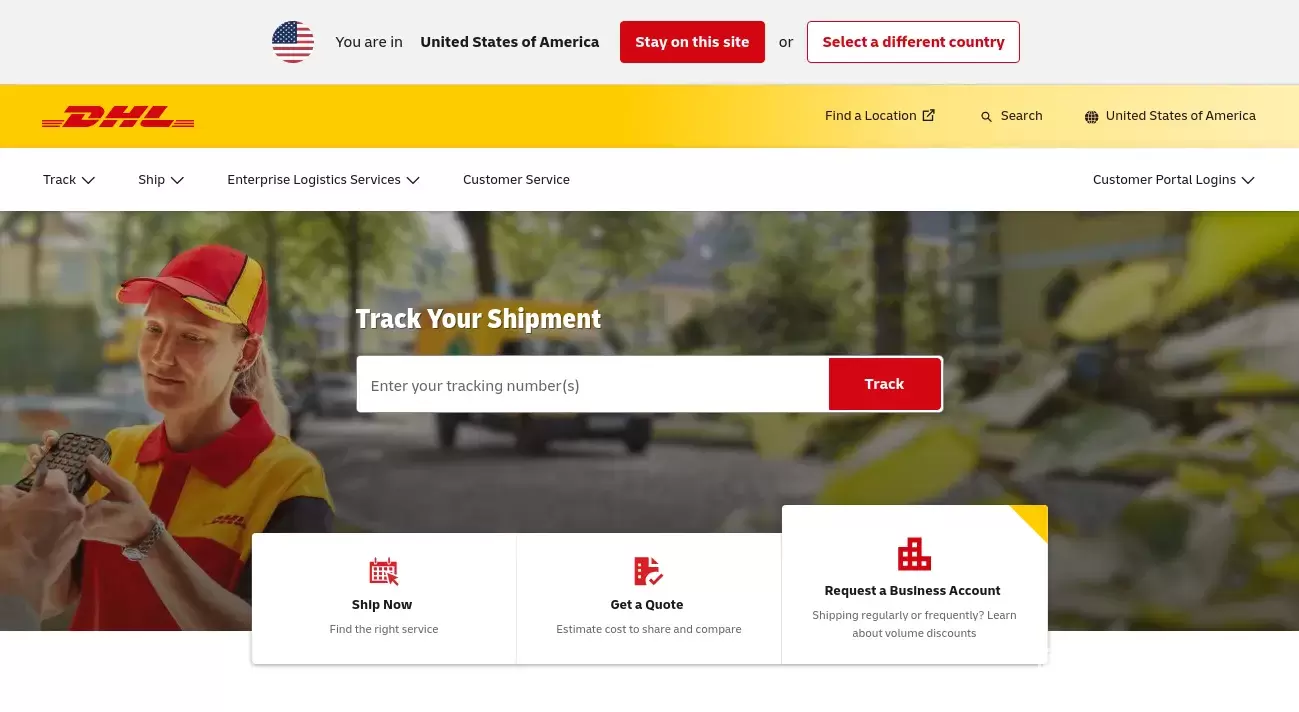
Task: Click the tracking number input field
Action: [x=593, y=384]
